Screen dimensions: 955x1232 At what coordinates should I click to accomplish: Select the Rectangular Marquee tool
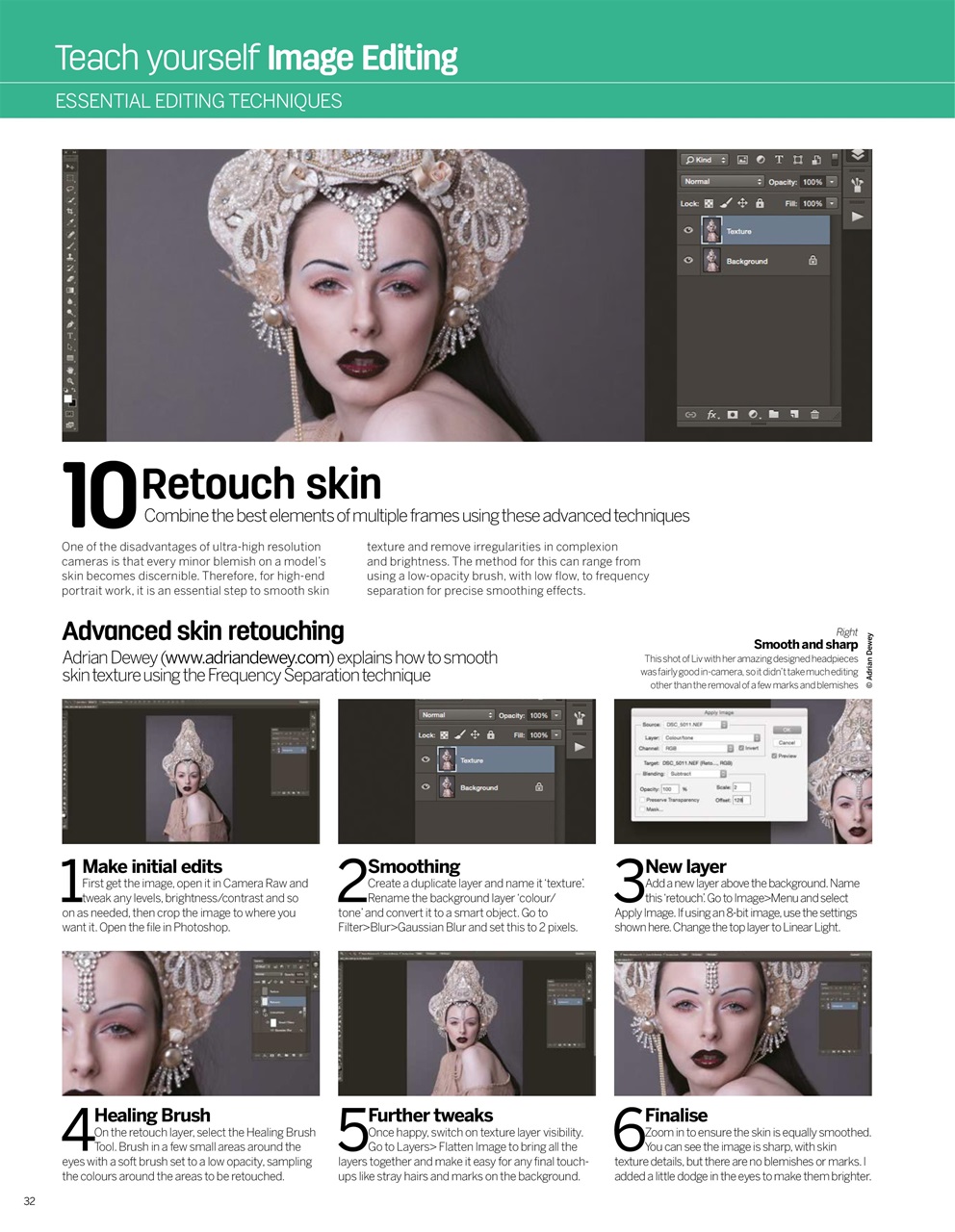[x=71, y=179]
